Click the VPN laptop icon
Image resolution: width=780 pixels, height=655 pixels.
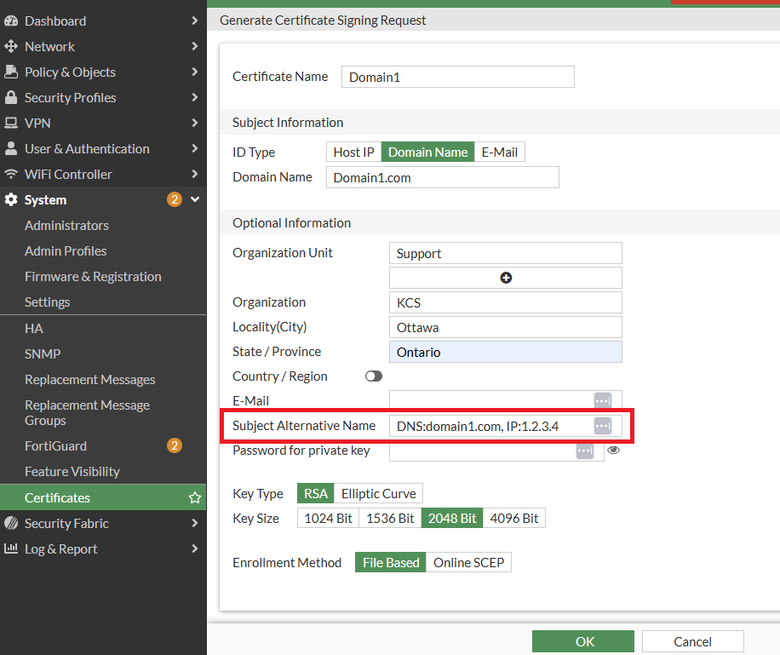pos(11,123)
